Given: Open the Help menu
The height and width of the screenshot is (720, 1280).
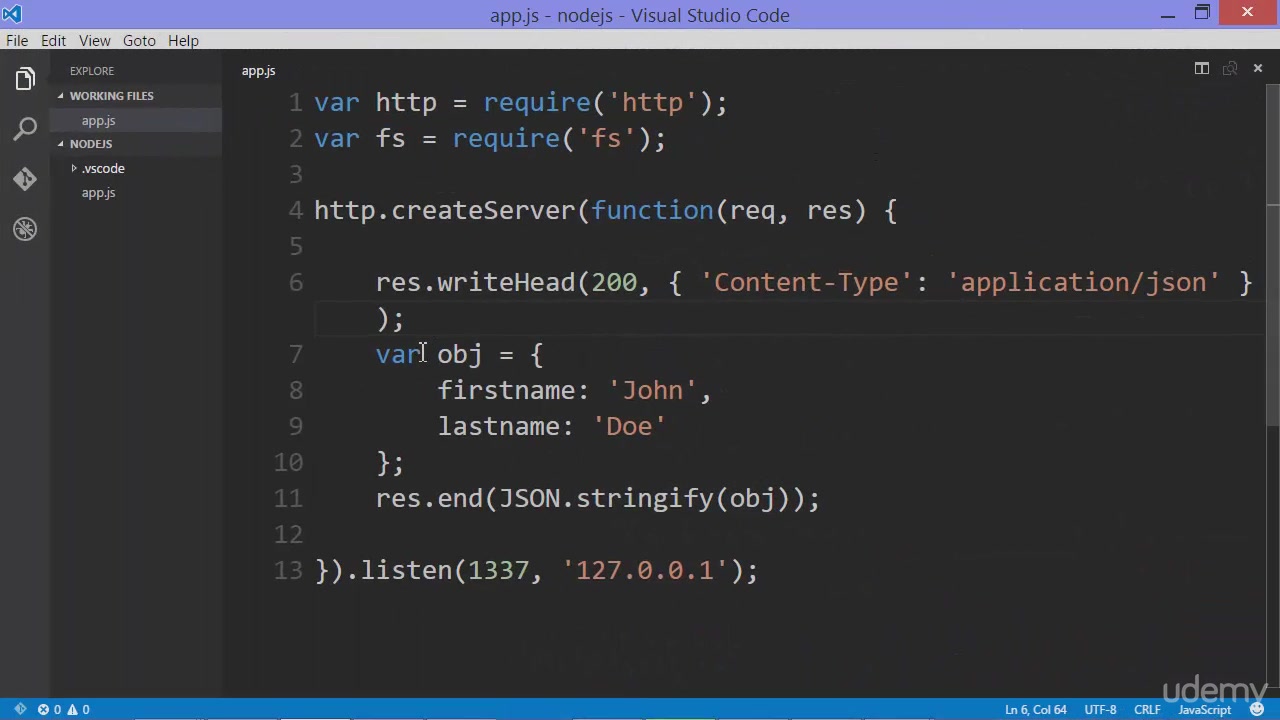Looking at the screenshot, I should tap(183, 40).
